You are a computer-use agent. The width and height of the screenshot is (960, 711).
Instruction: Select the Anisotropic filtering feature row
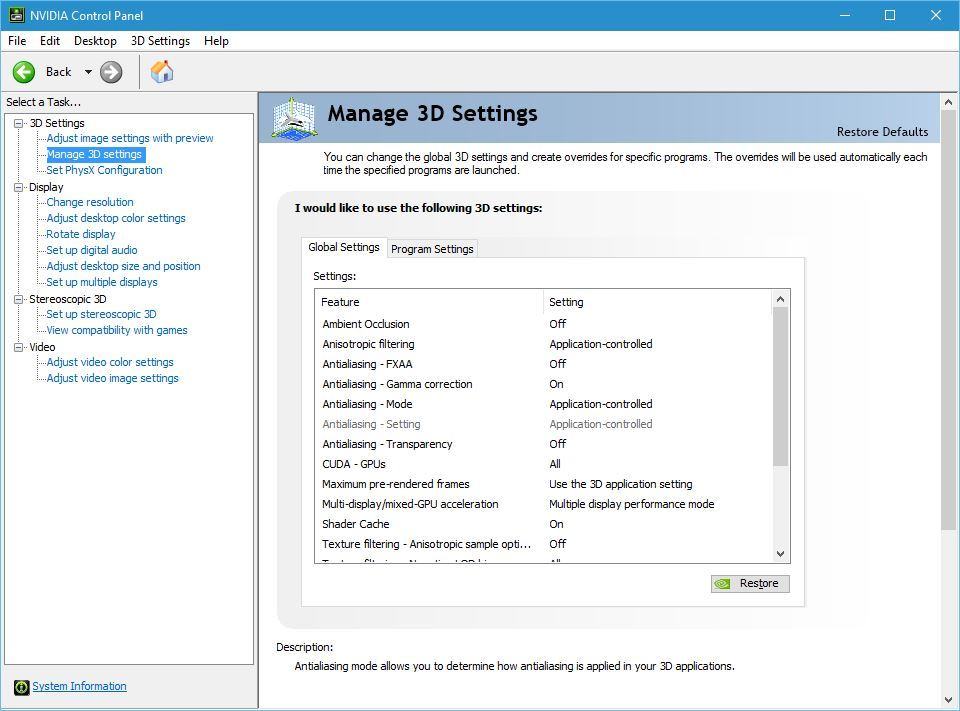tap(544, 344)
